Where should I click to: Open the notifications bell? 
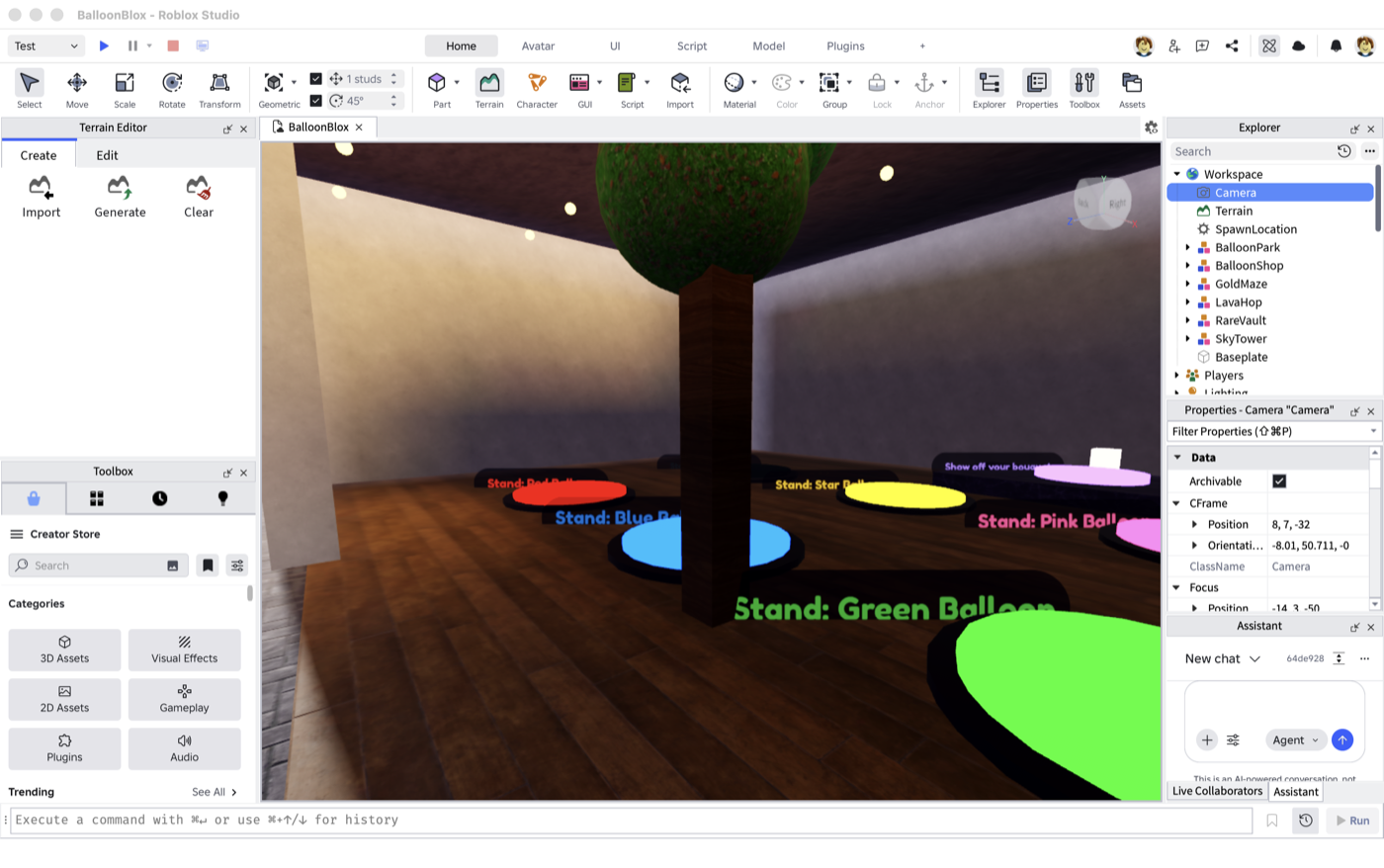[1336, 45]
